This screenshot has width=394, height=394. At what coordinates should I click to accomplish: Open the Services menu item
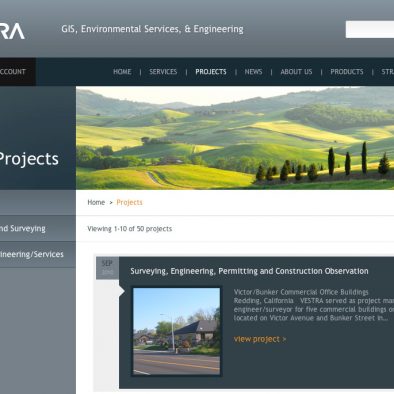point(163,72)
